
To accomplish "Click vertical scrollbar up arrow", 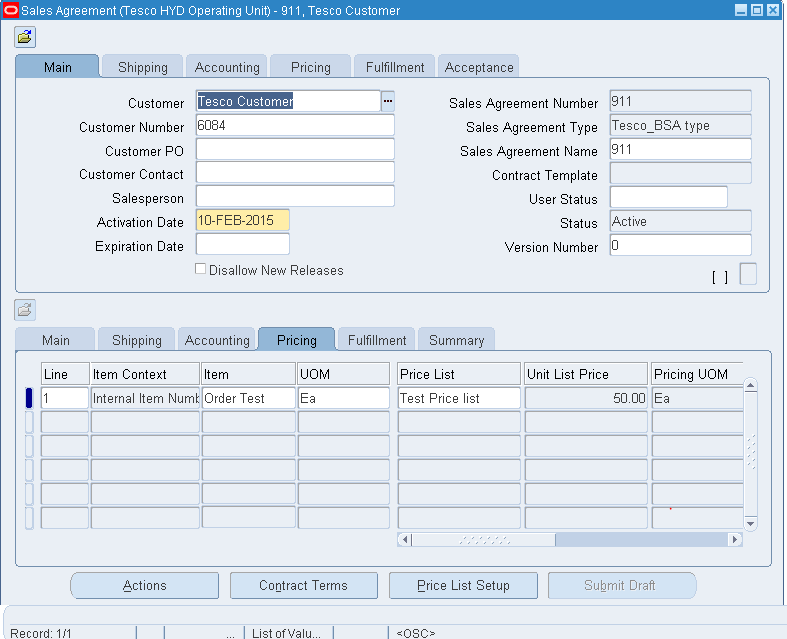I will (750, 386).
